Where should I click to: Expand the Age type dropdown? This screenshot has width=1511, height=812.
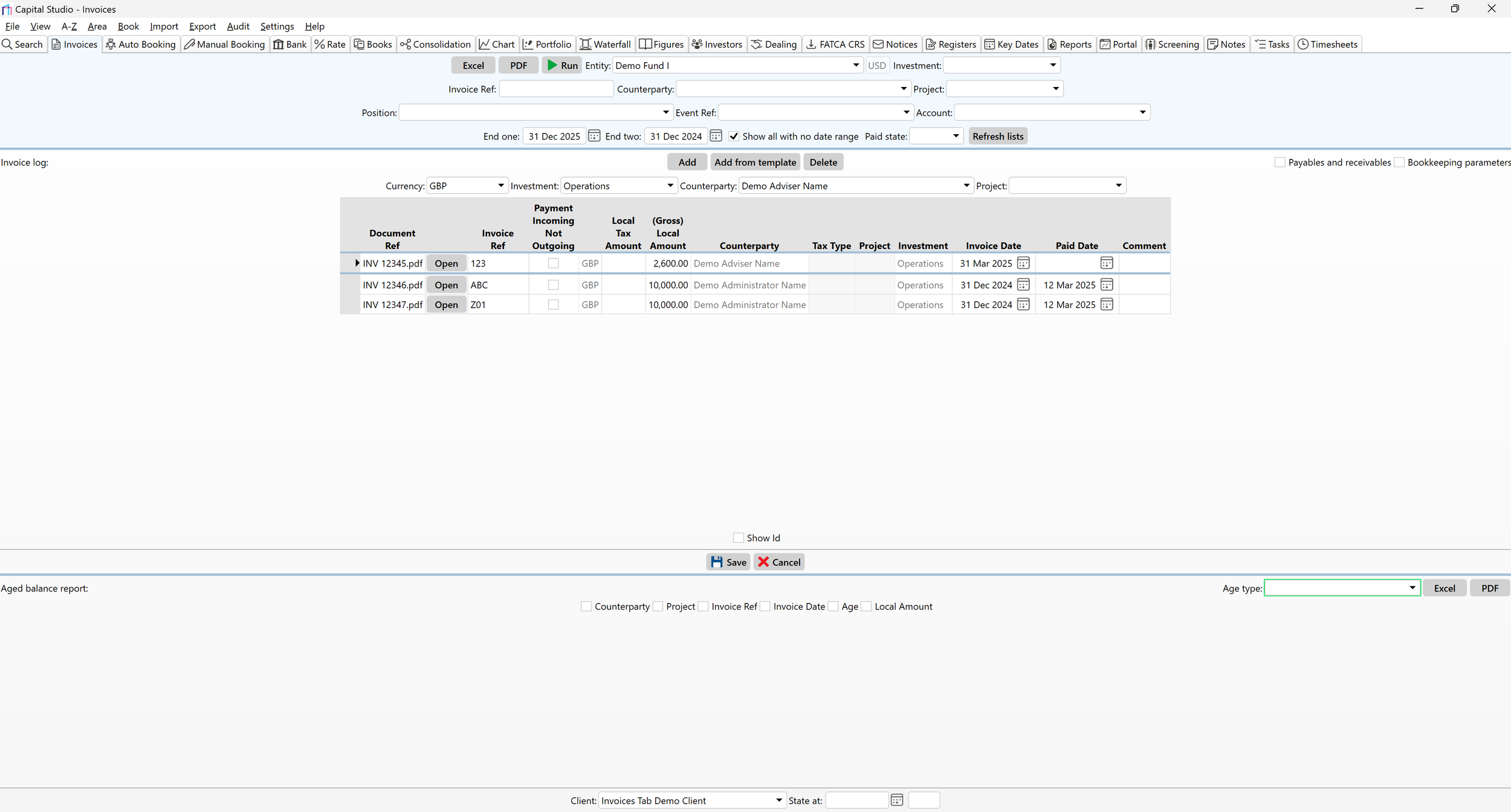(1412, 587)
